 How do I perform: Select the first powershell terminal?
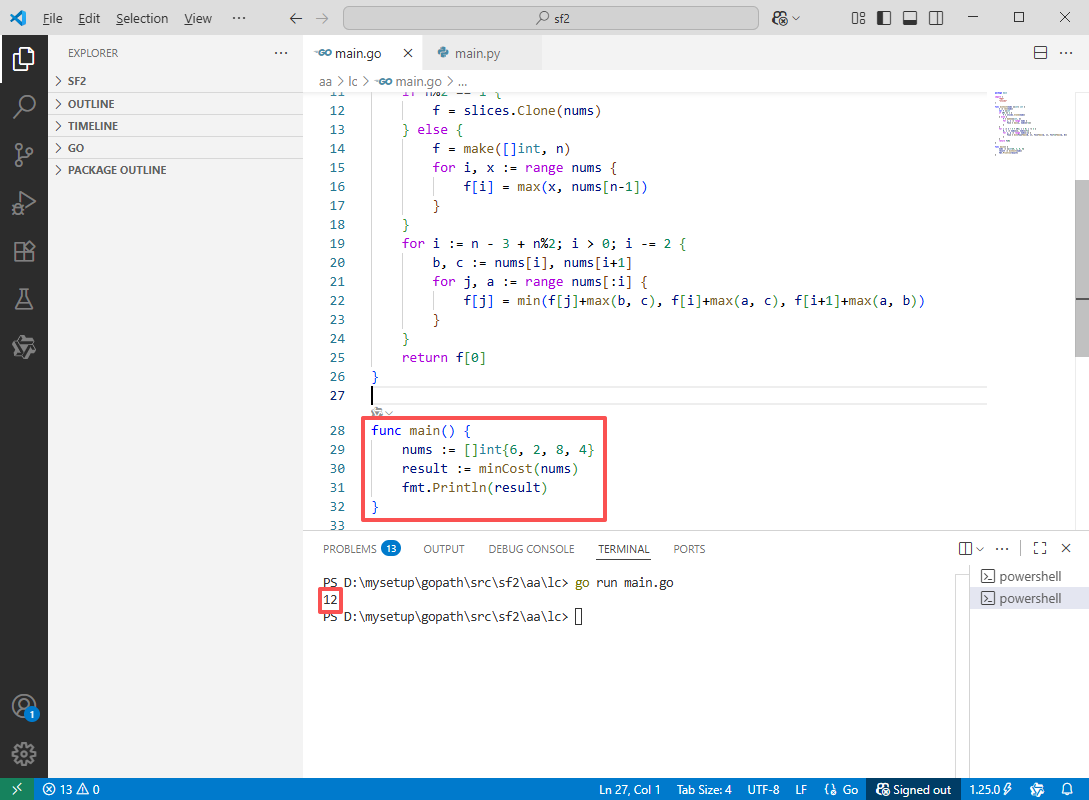click(1029, 576)
